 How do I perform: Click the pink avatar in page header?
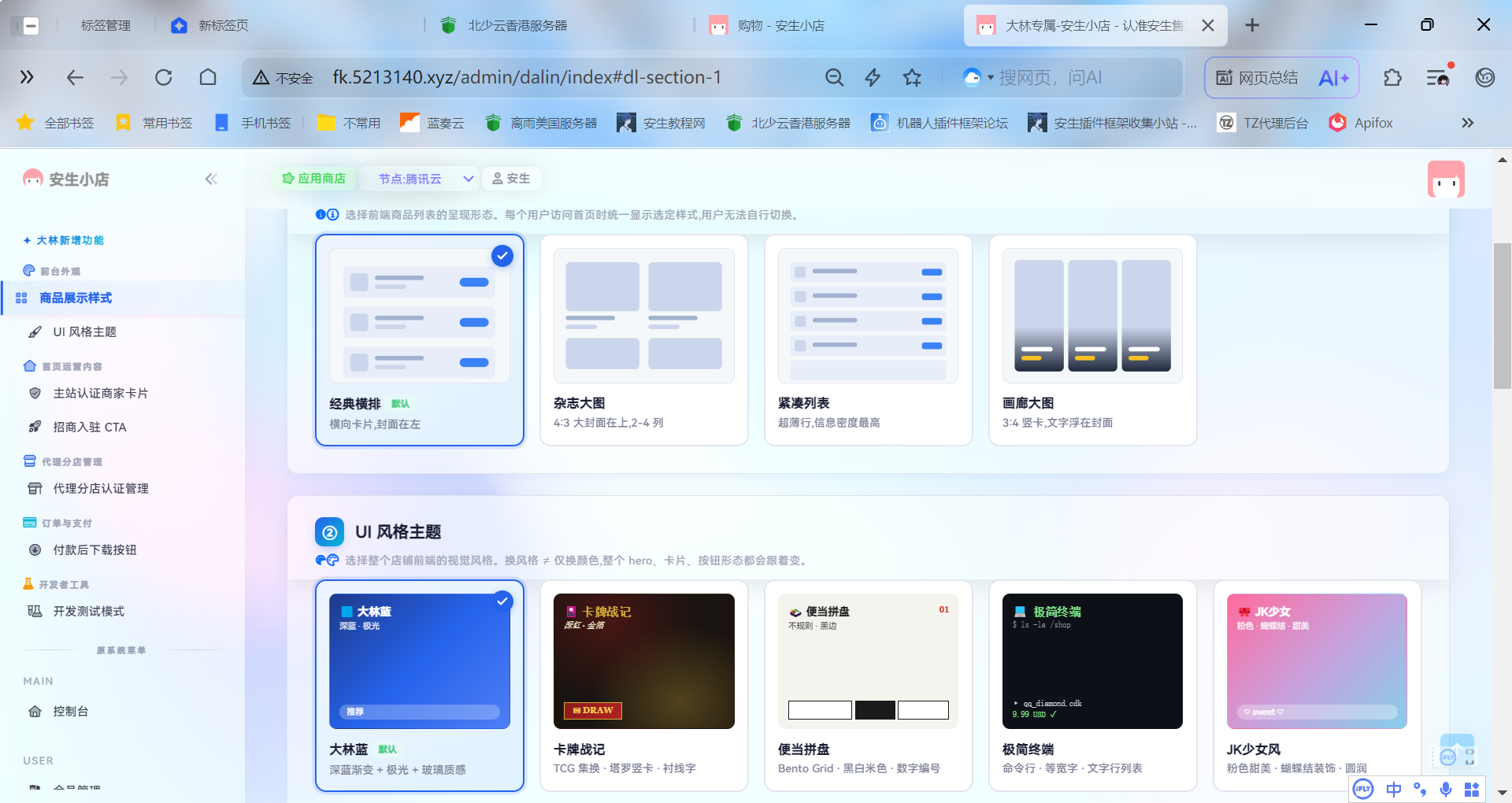(x=1446, y=179)
